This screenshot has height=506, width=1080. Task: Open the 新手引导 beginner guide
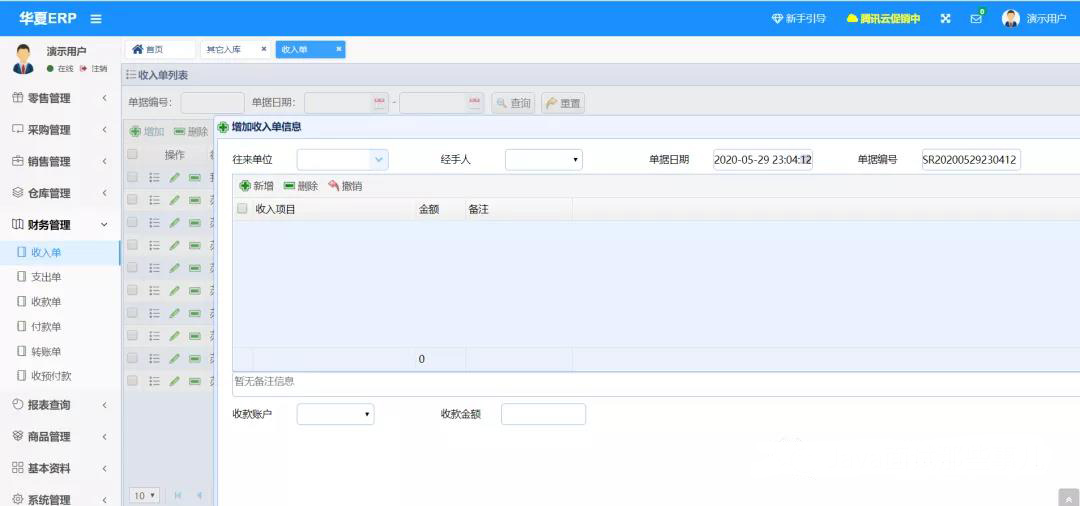[799, 19]
